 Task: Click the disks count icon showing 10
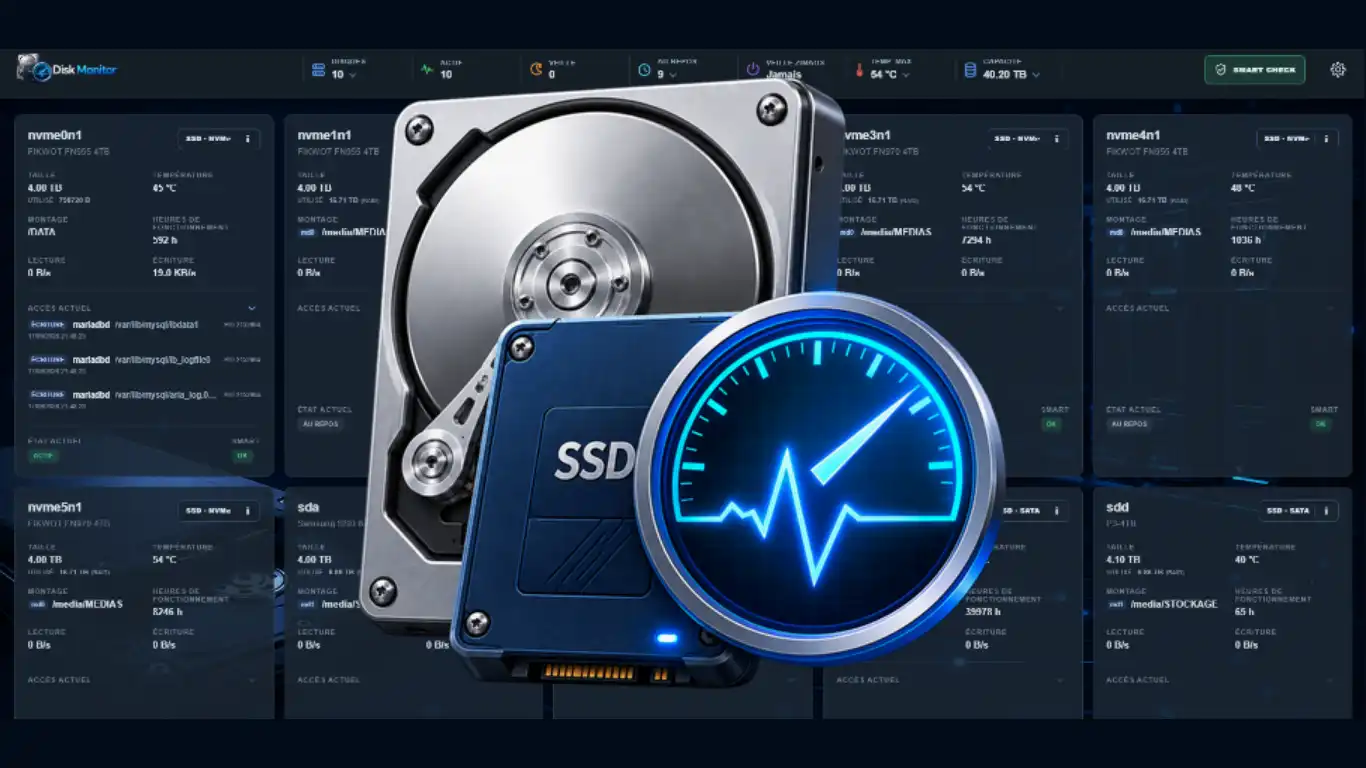coord(318,69)
